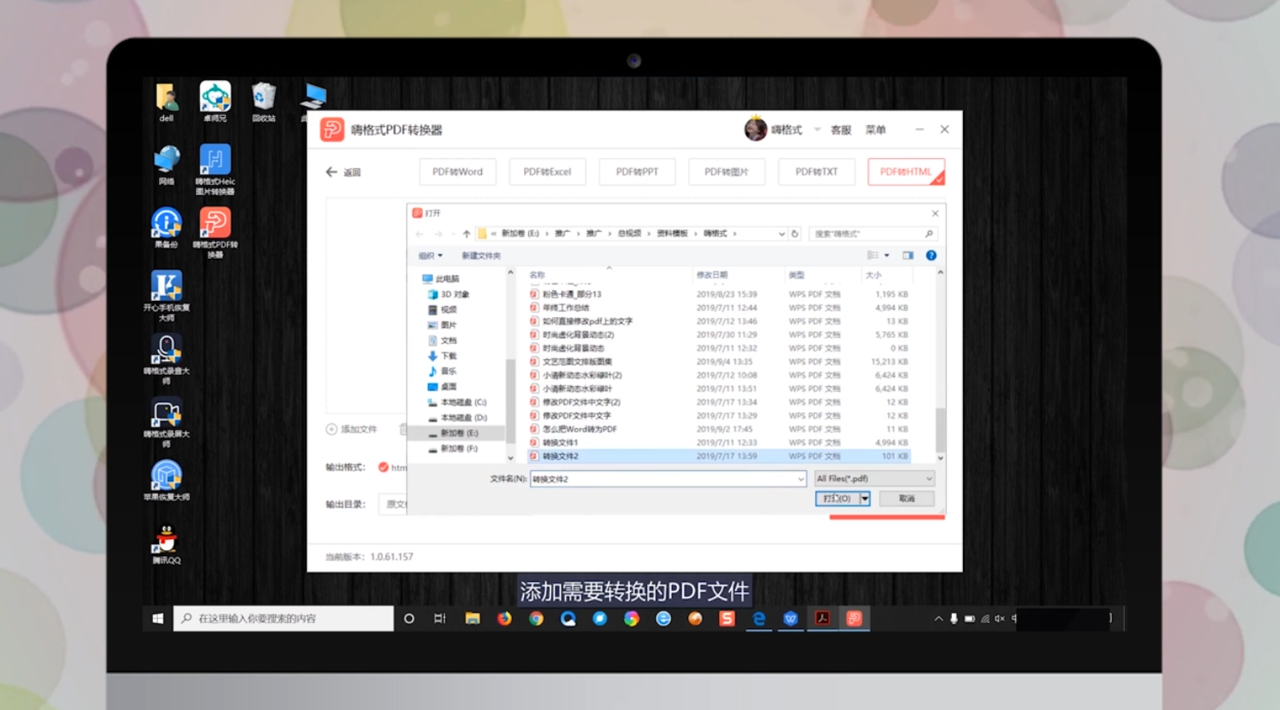Select the file 粉色卡通_部分13
The height and width of the screenshot is (710, 1280).
(565, 294)
